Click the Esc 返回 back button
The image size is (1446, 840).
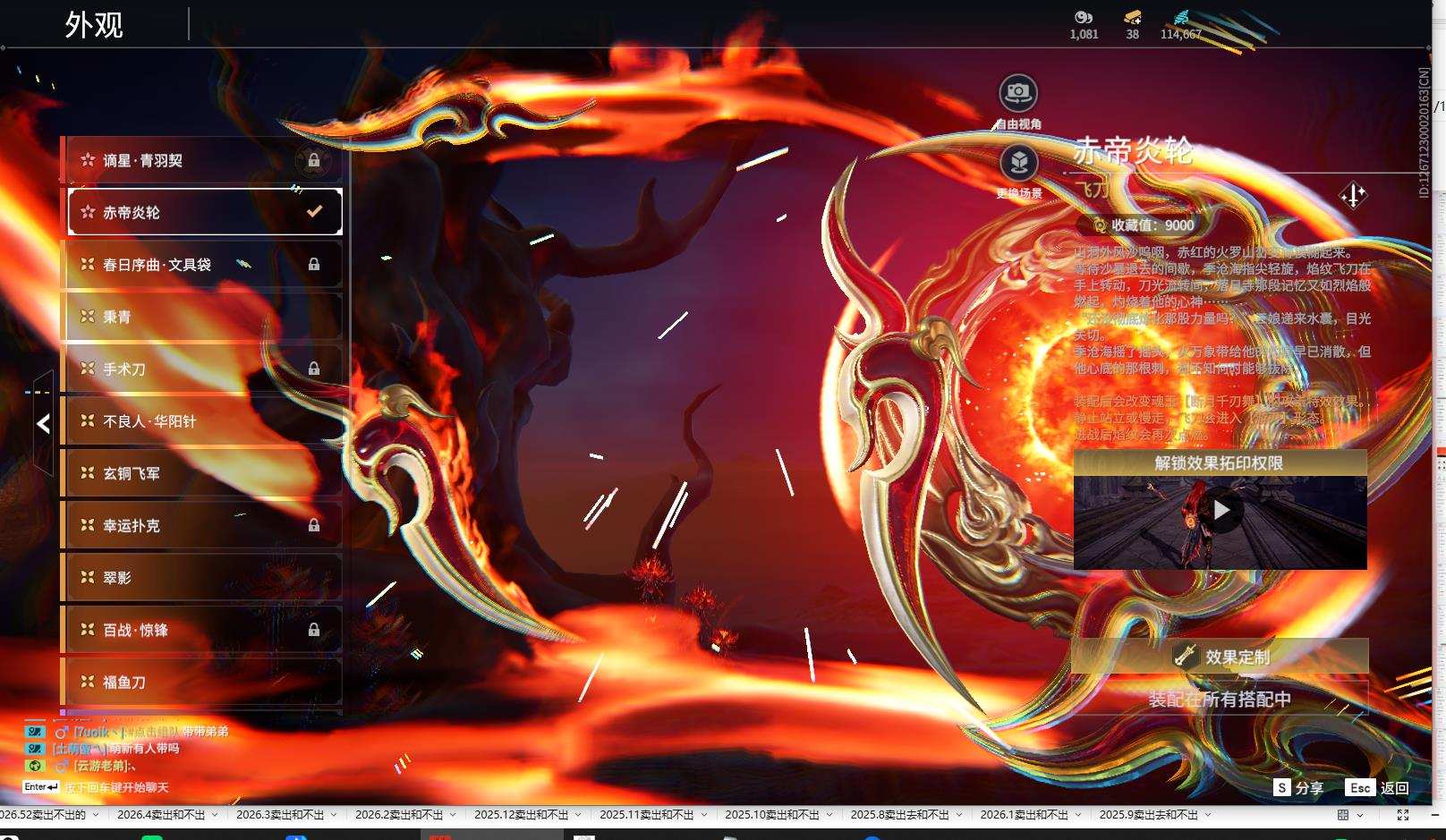click(x=1377, y=787)
